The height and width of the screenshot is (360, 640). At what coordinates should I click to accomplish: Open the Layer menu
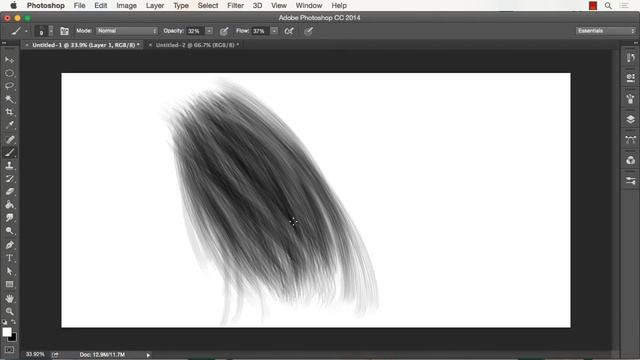coord(155,6)
